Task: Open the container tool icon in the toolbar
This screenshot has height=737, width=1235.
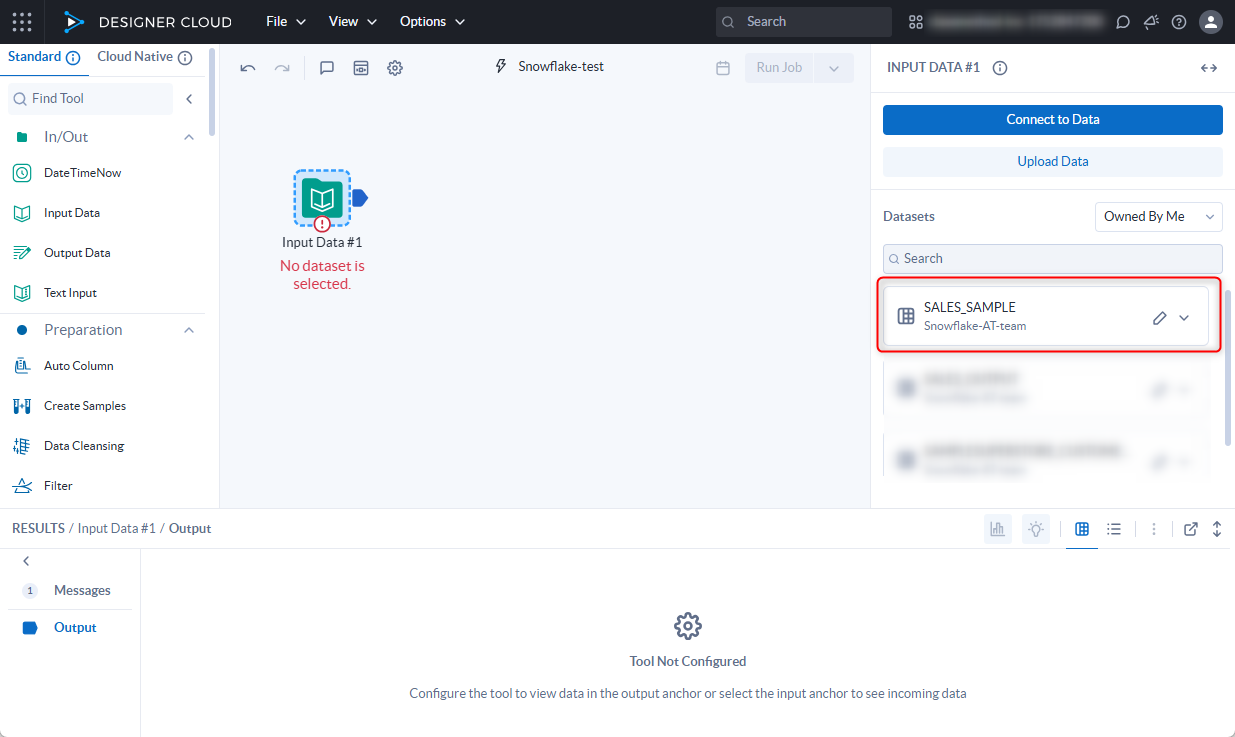Action: coord(361,68)
